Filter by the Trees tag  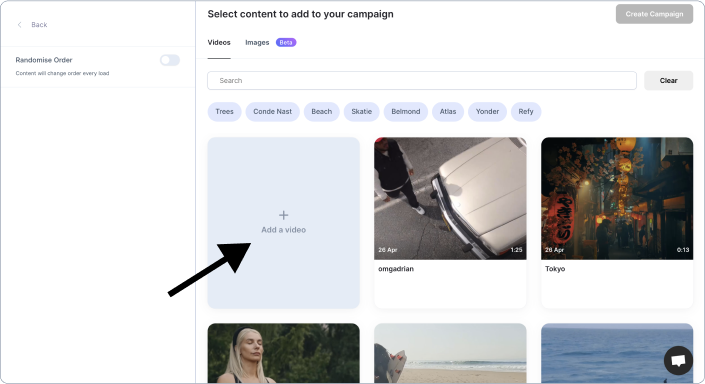coord(224,112)
